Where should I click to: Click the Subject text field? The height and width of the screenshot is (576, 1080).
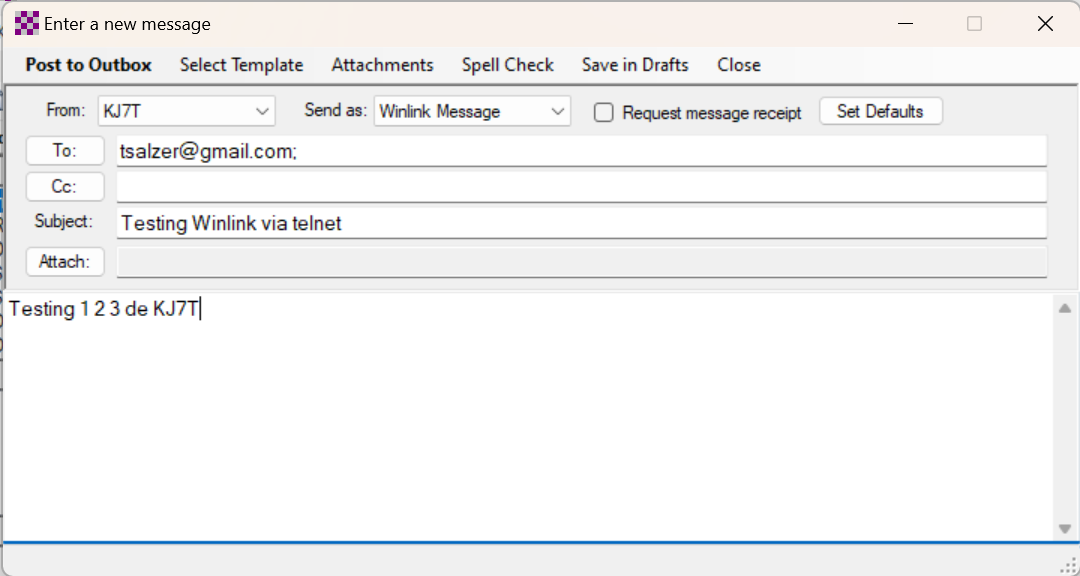580,223
